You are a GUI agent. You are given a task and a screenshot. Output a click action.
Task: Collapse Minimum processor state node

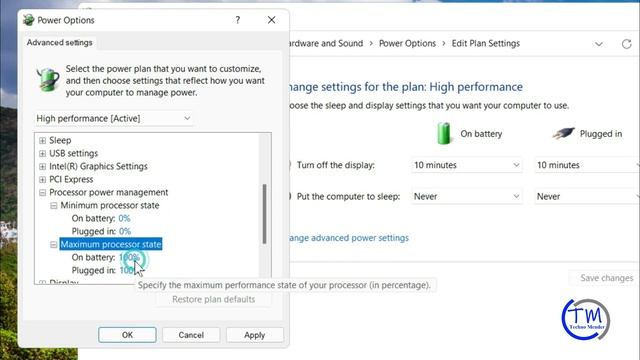(x=53, y=206)
